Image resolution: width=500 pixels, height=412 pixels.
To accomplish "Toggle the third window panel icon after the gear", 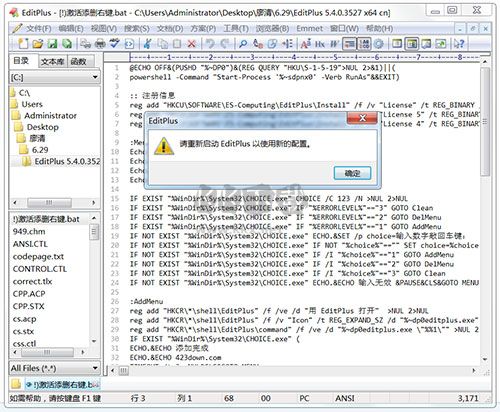I will pos(426,44).
